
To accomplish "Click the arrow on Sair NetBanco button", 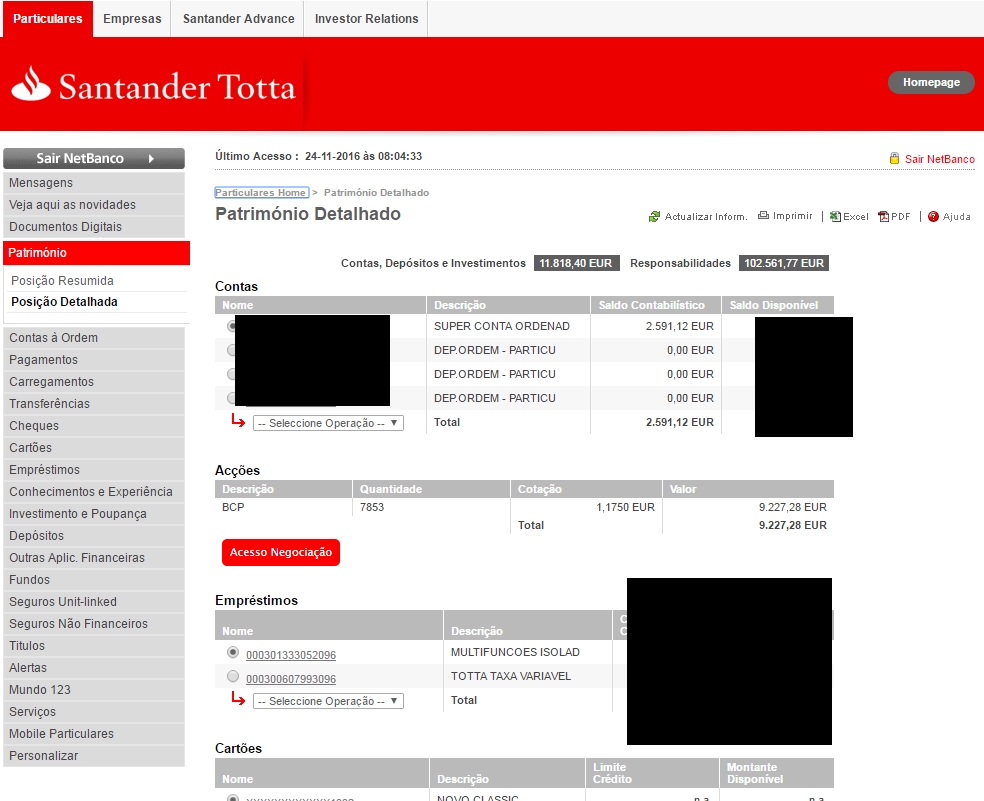I will point(151,159).
